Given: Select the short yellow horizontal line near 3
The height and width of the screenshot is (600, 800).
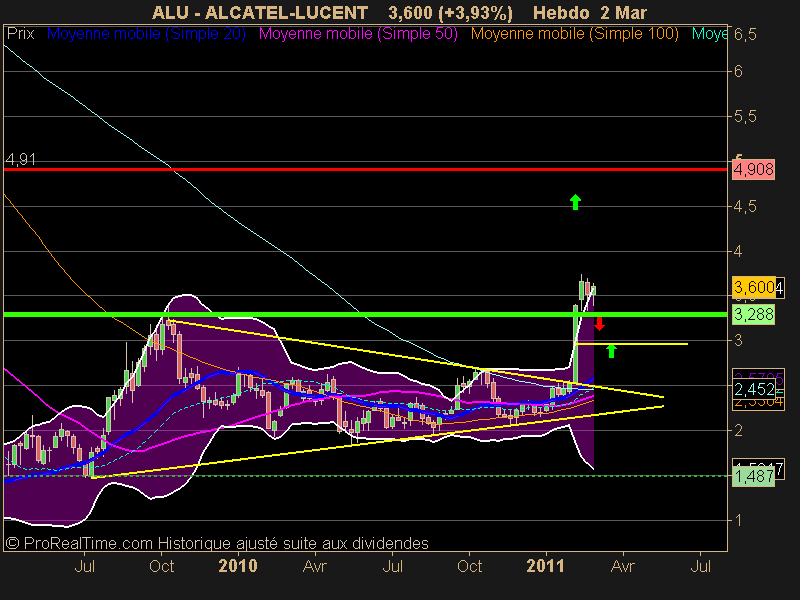Looking at the screenshot, I should [632, 344].
